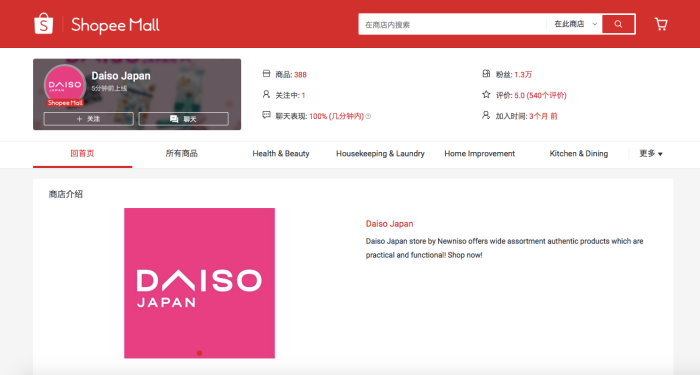Viewport: 700px width, 375px height.
Task: Click the Daiso Japan round shop avatar
Action: pos(65,85)
